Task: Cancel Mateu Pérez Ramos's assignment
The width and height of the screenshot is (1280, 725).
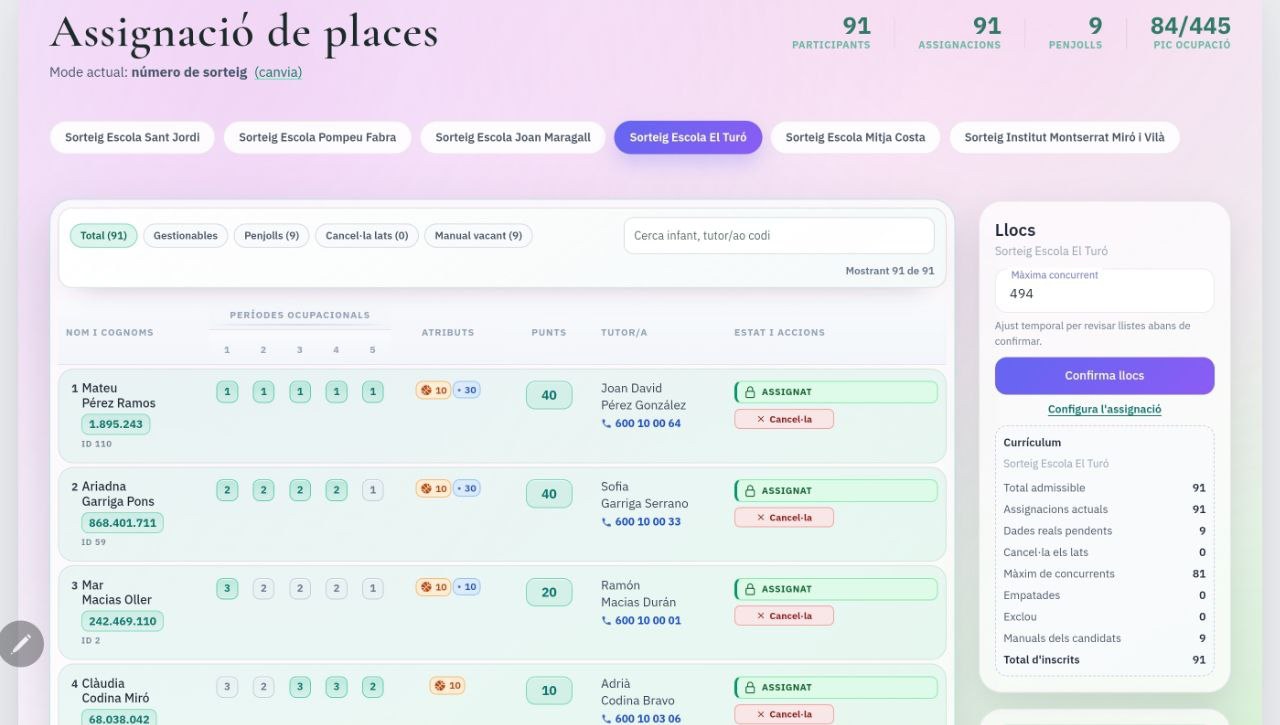Action: click(x=784, y=419)
